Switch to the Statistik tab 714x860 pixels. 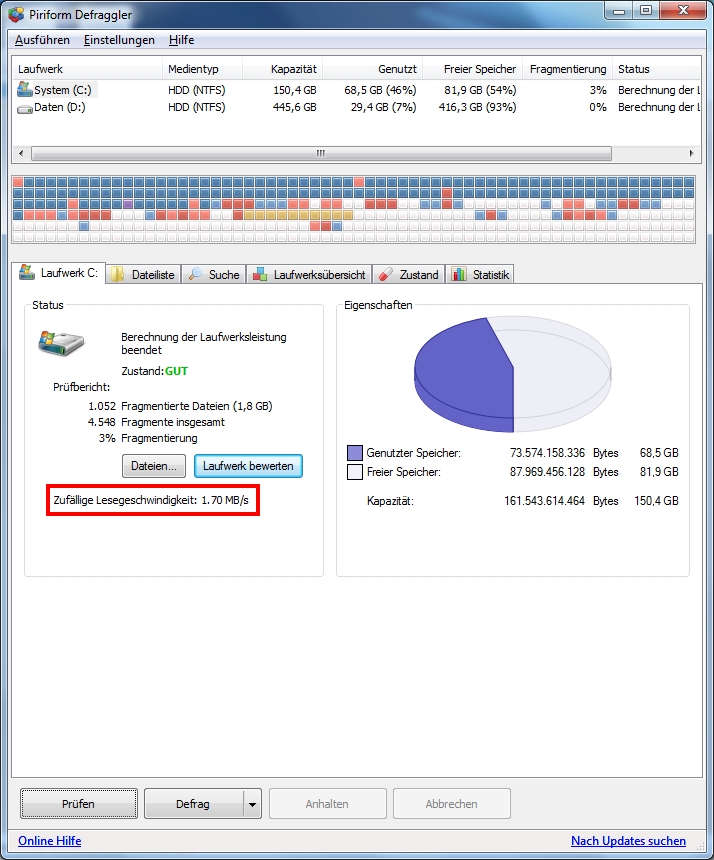pos(480,274)
